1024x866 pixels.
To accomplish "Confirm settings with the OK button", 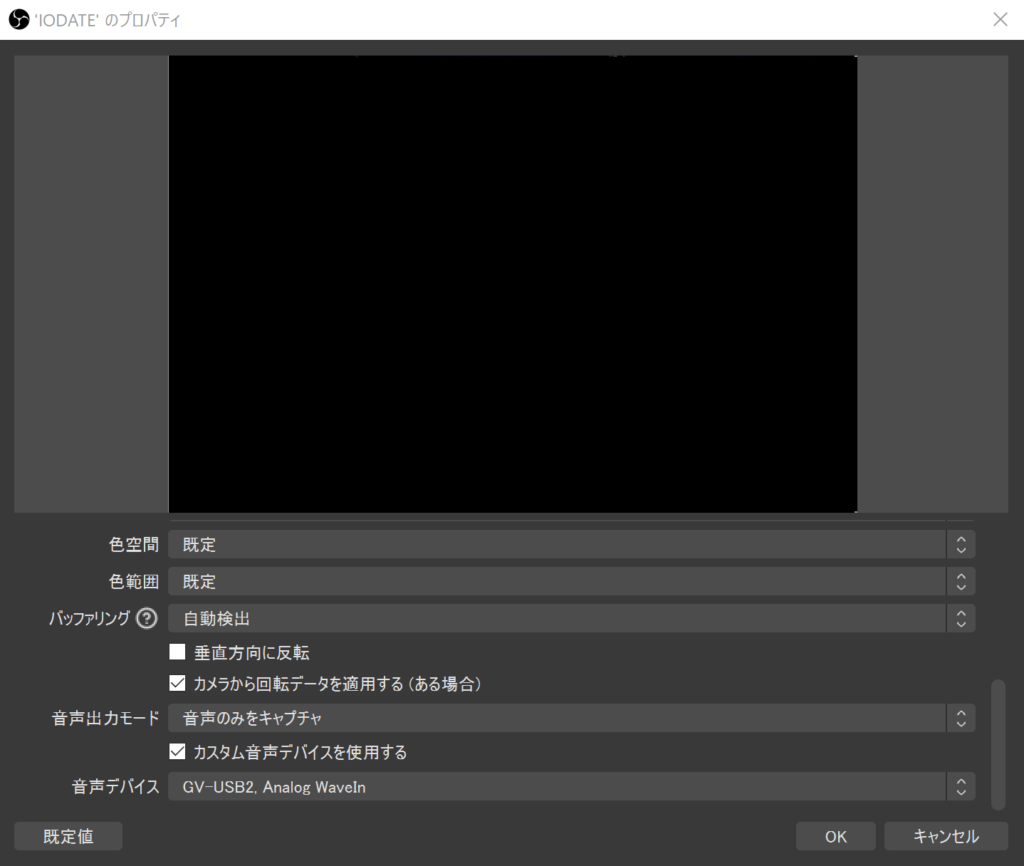I will point(835,837).
